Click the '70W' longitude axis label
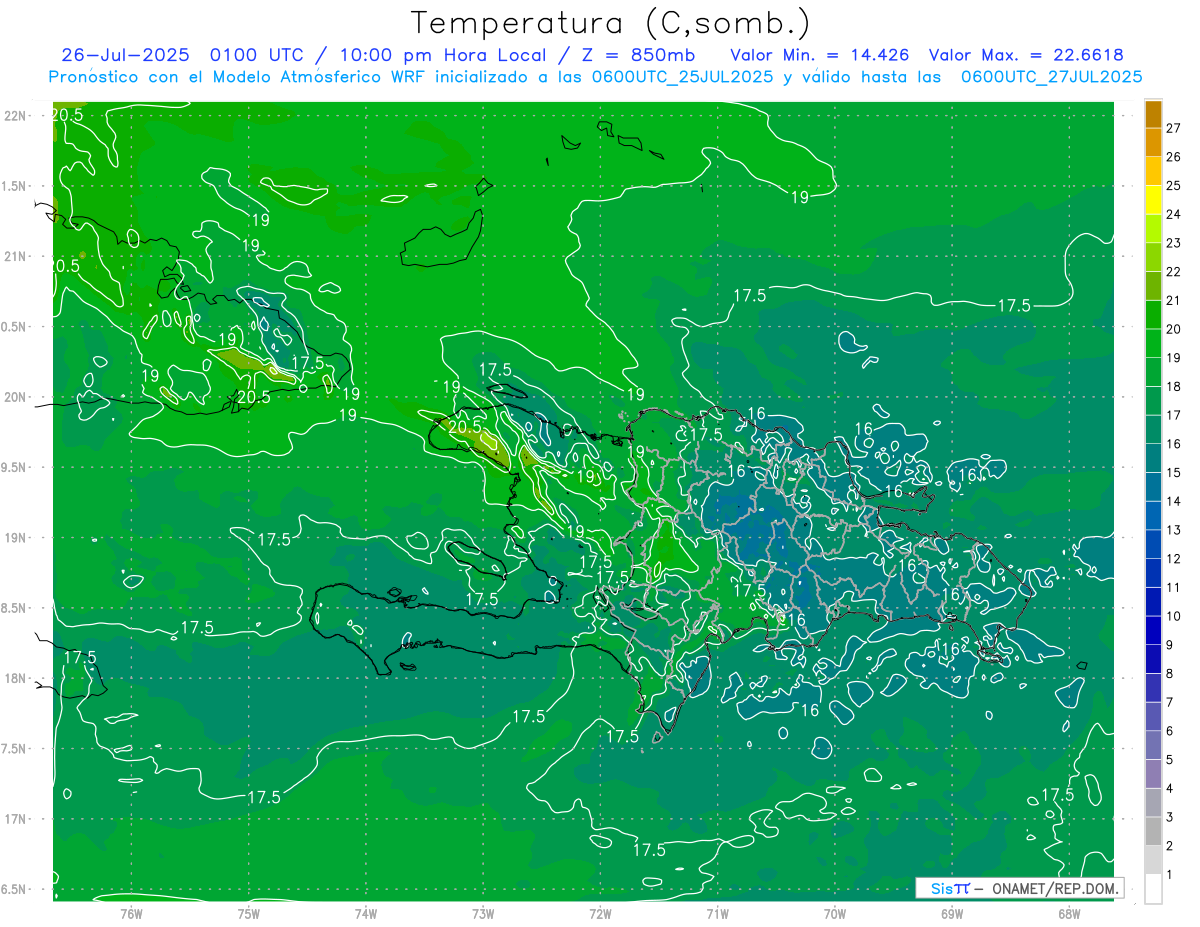This screenshot has width=1200, height=927. coord(834,915)
